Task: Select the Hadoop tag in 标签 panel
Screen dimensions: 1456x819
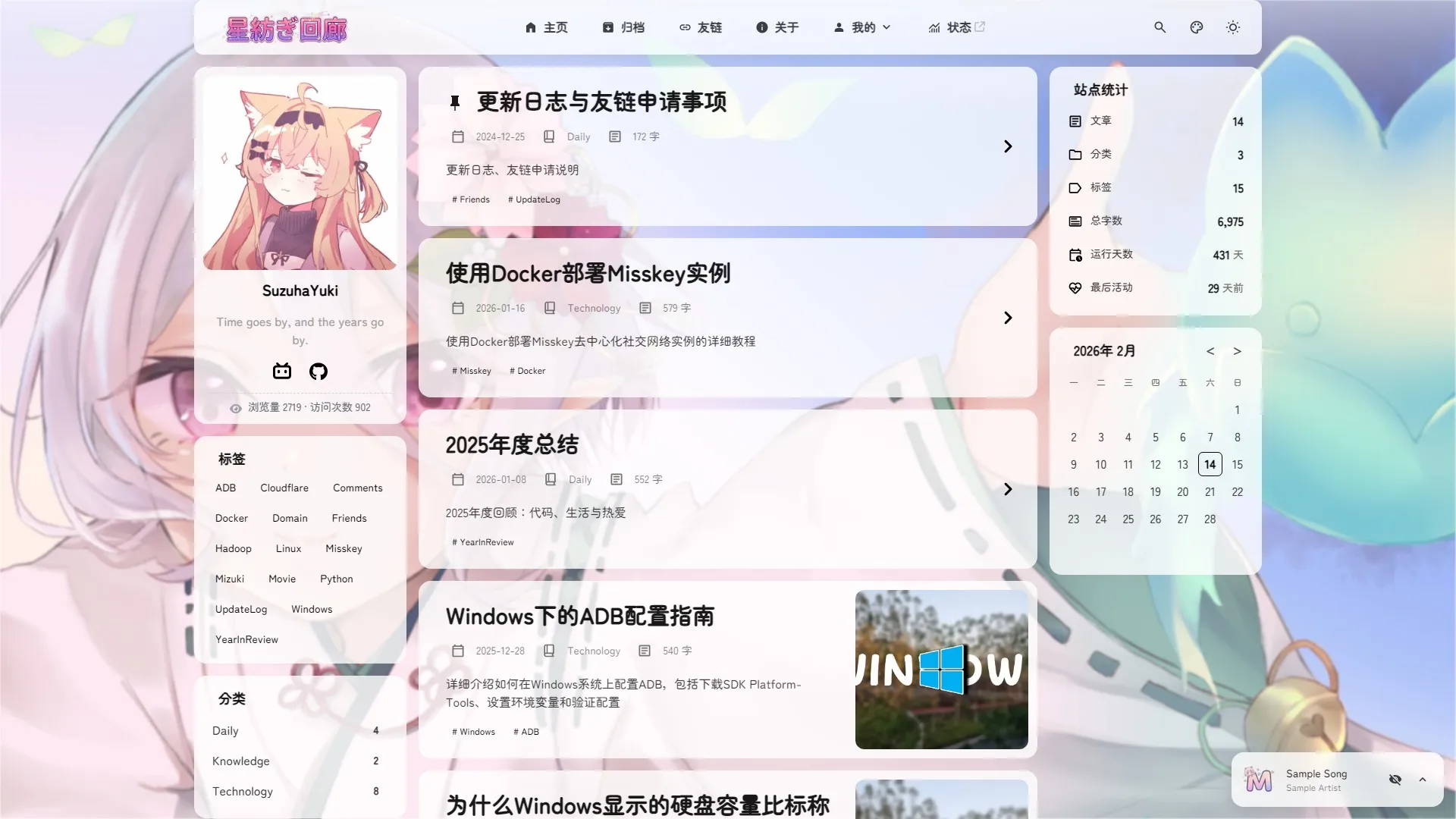Action: pos(233,548)
